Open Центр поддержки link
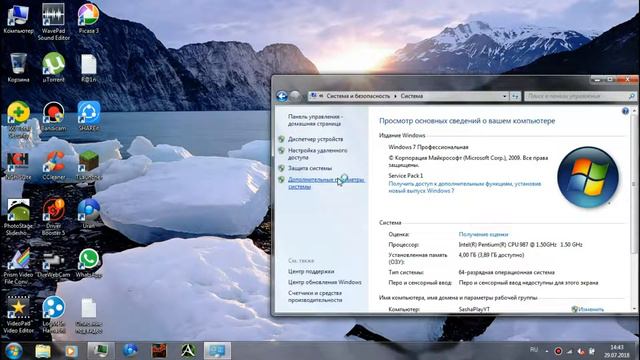640x360 pixels. tap(311, 271)
